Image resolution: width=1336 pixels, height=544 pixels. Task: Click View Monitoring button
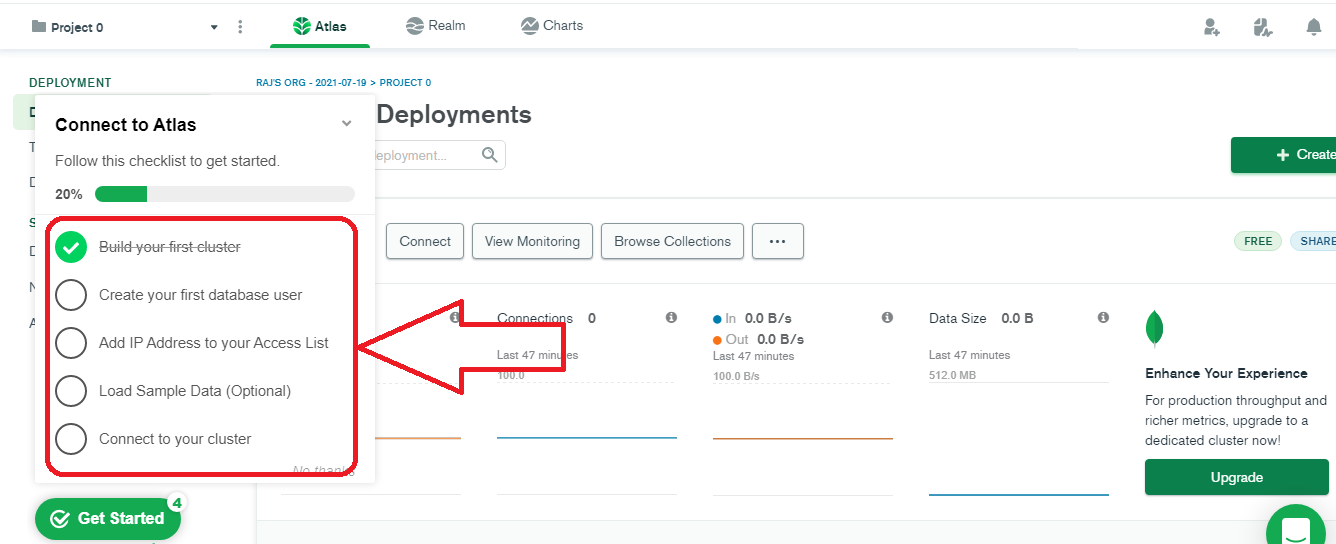pos(532,241)
